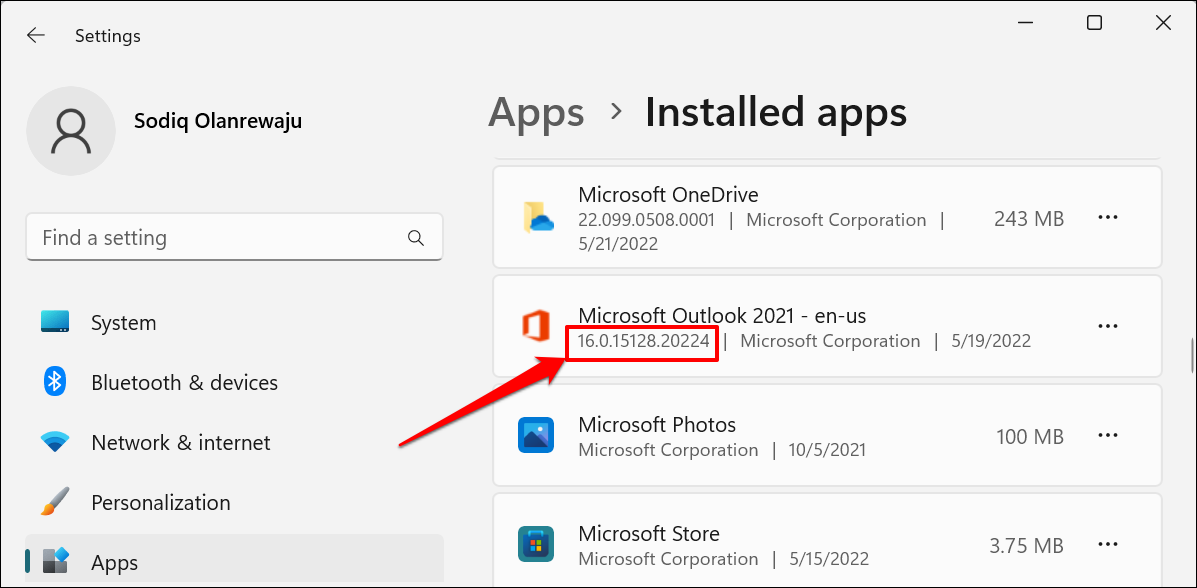Click the Bluetooth icon in sidebar
This screenshot has height=588, width=1197.
54,382
